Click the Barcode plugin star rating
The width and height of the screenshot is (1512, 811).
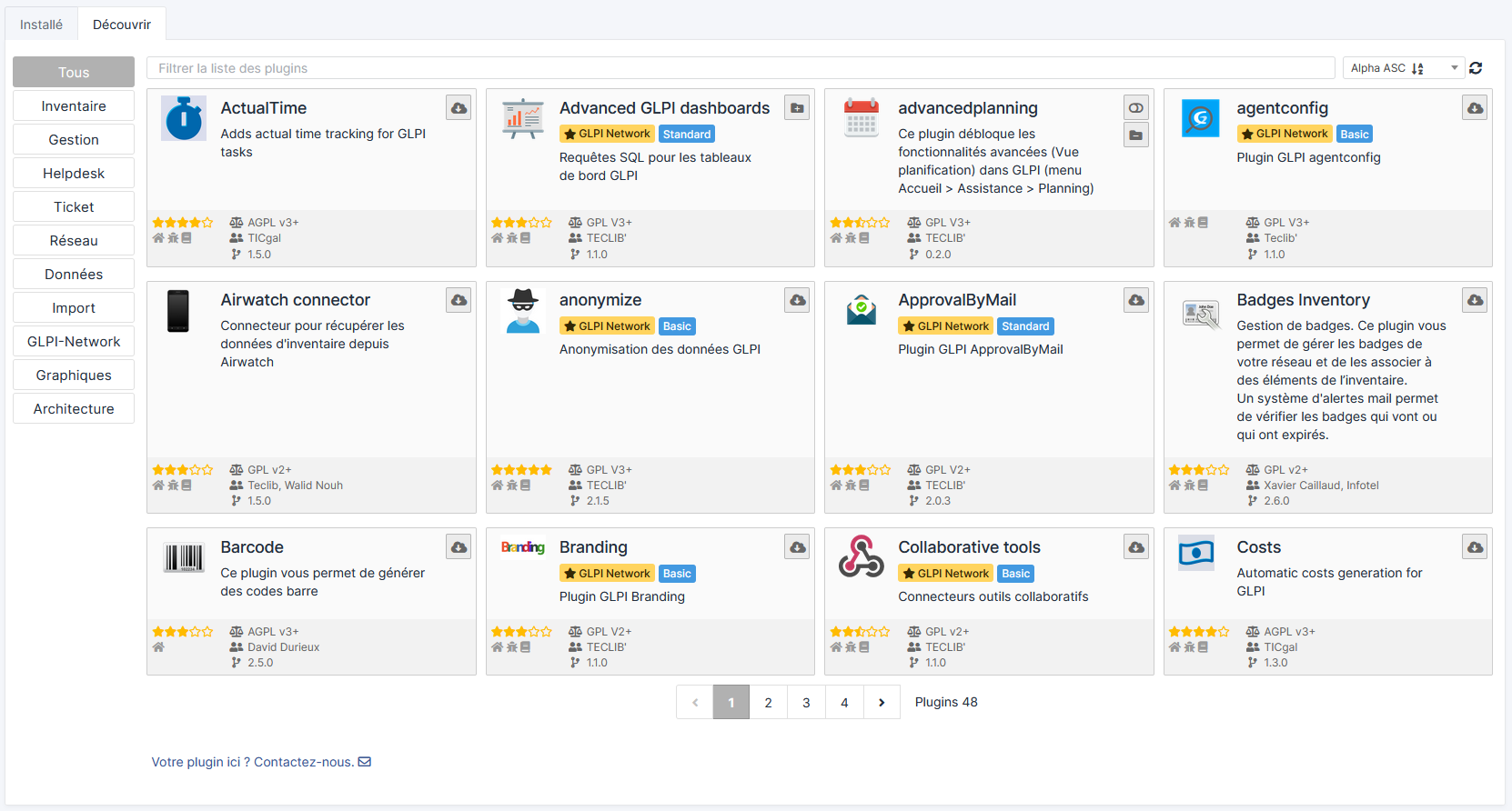click(182, 632)
